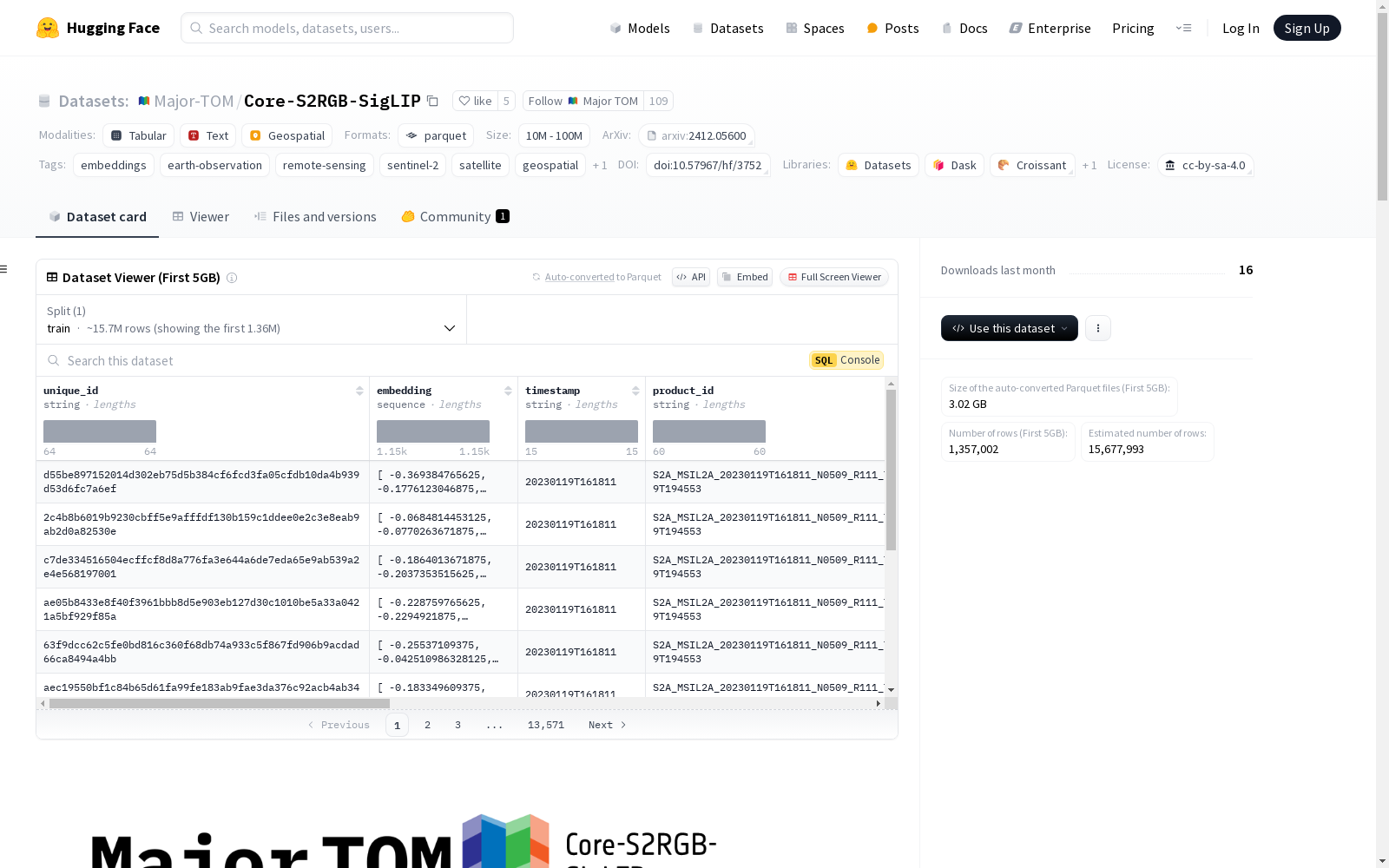Open the table of contents sidebar icon

tap(3, 269)
